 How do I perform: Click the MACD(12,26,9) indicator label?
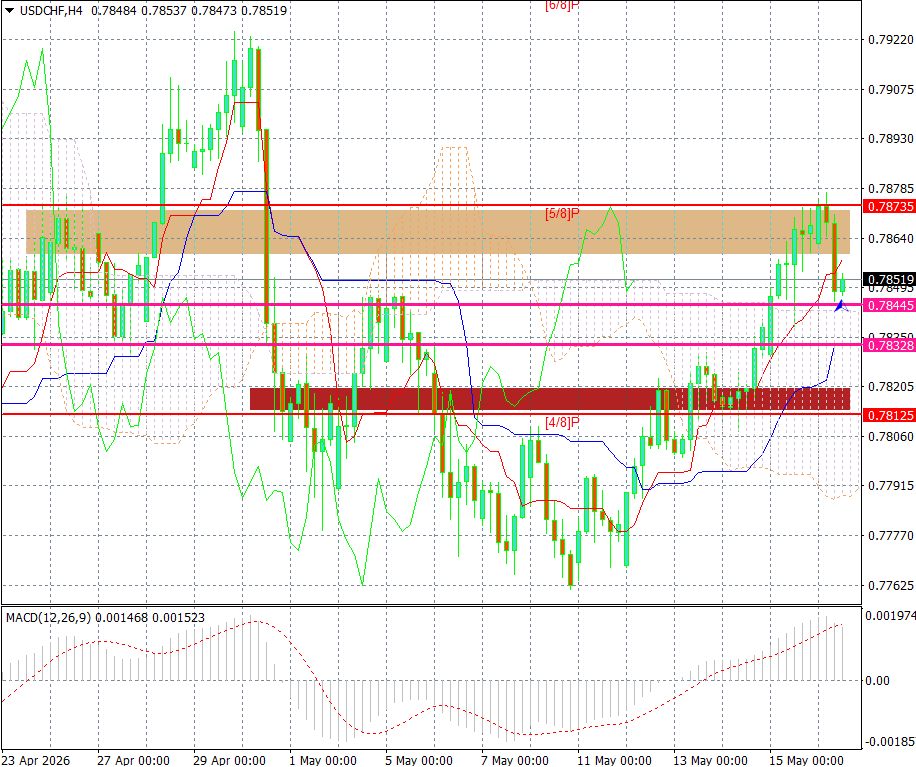pos(48,617)
